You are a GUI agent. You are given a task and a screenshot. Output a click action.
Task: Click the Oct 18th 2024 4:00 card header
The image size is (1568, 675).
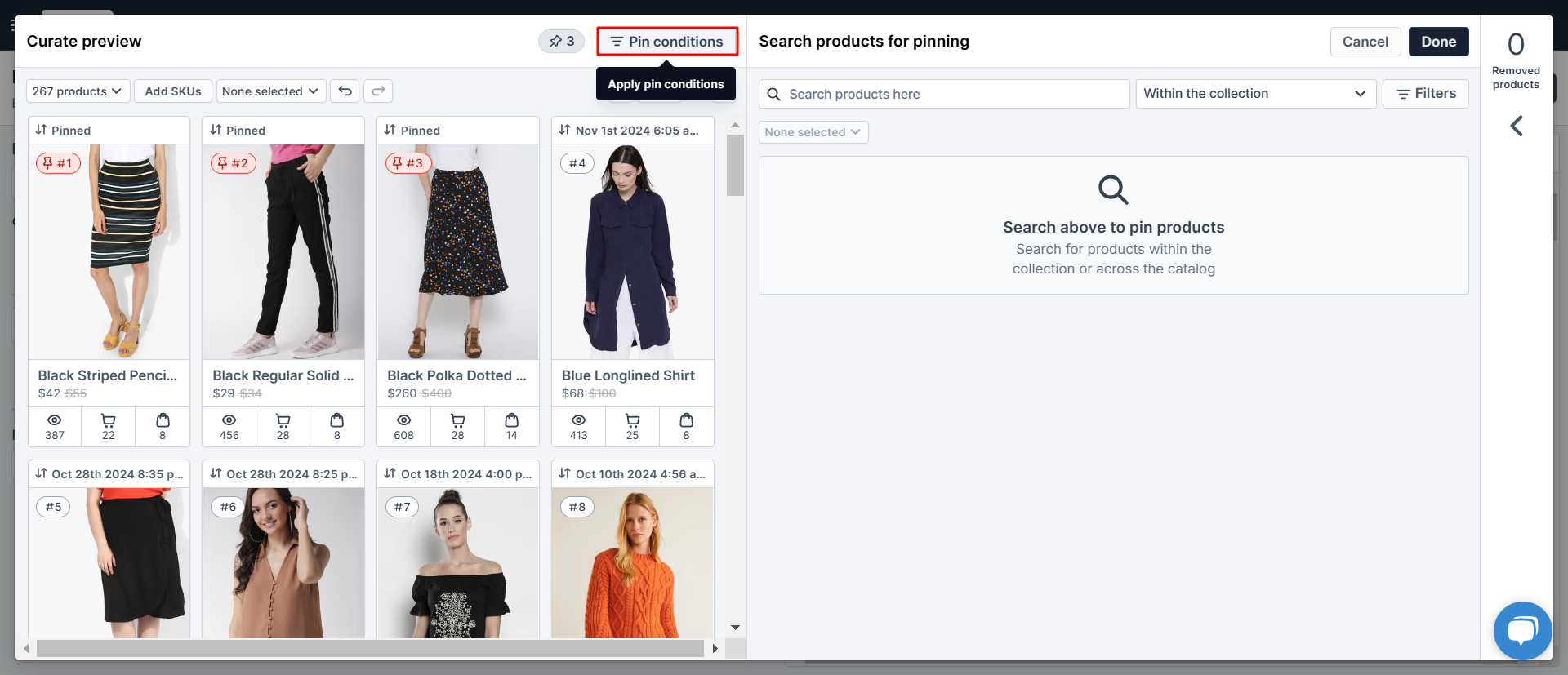pyautogui.click(x=458, y=473)
